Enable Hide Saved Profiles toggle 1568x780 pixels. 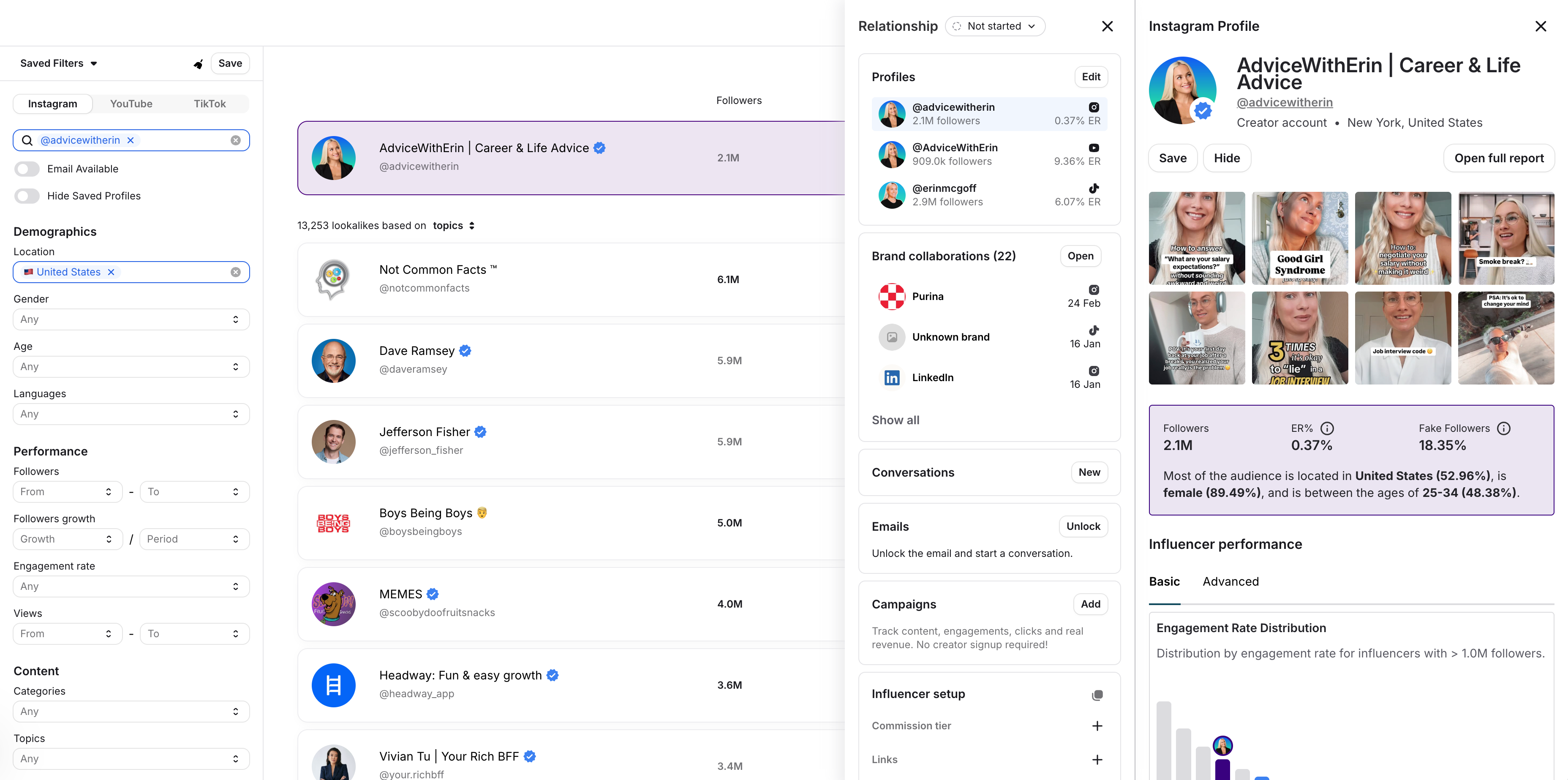(27, 196)
